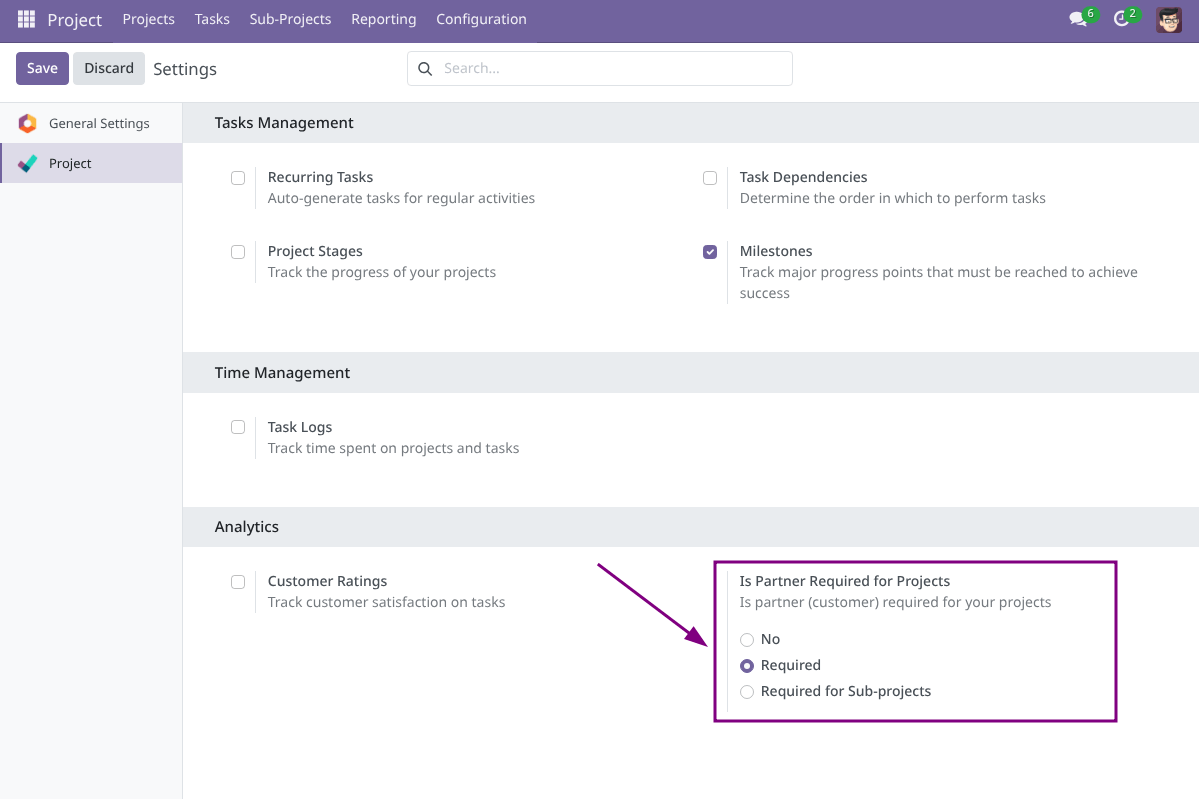Open the Reporting menu
The height and width of the screenshot is (799, 1199).
(x=383, y=18)
